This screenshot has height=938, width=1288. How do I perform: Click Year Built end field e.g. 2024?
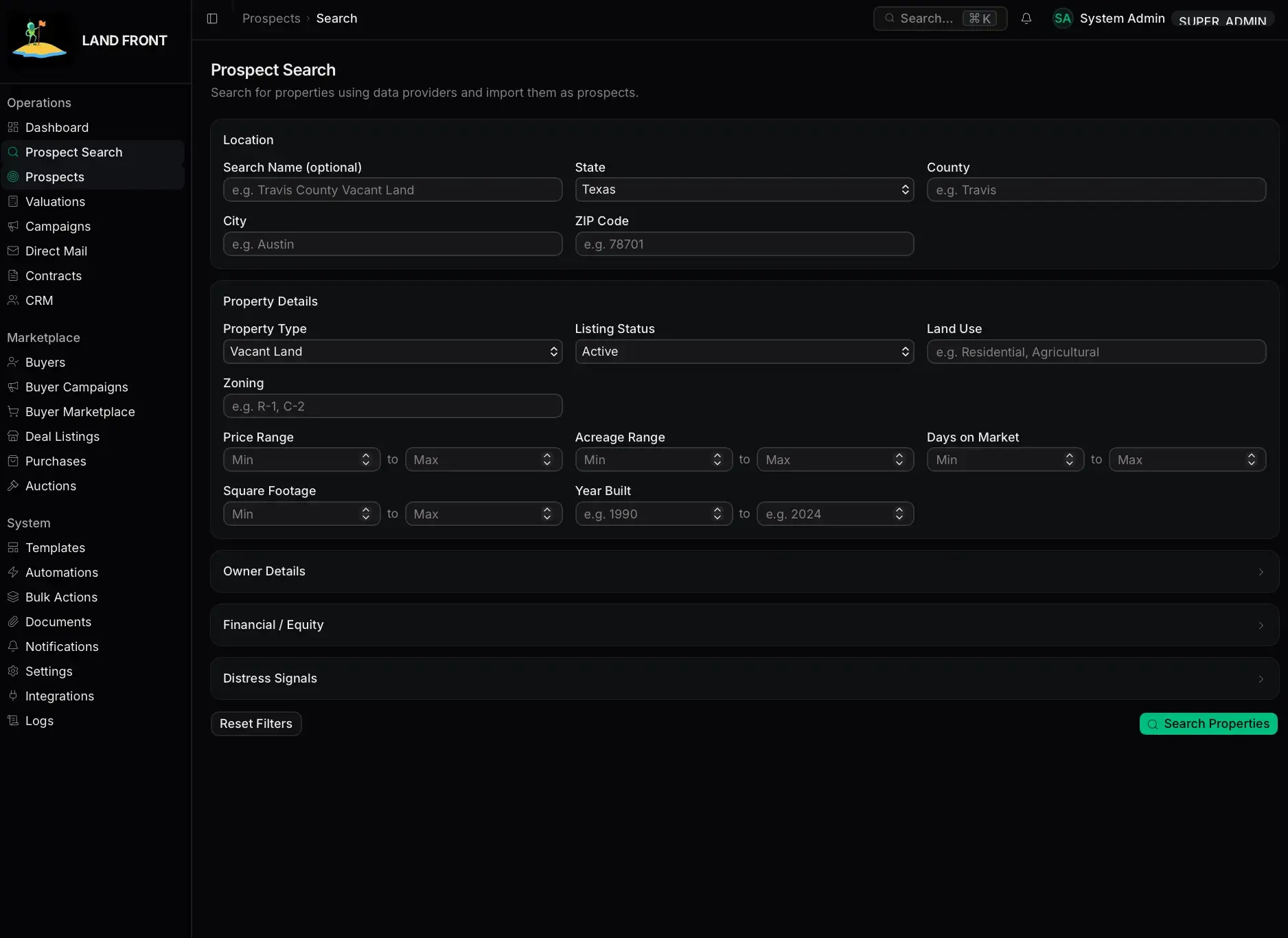click(x=836, y=514)
